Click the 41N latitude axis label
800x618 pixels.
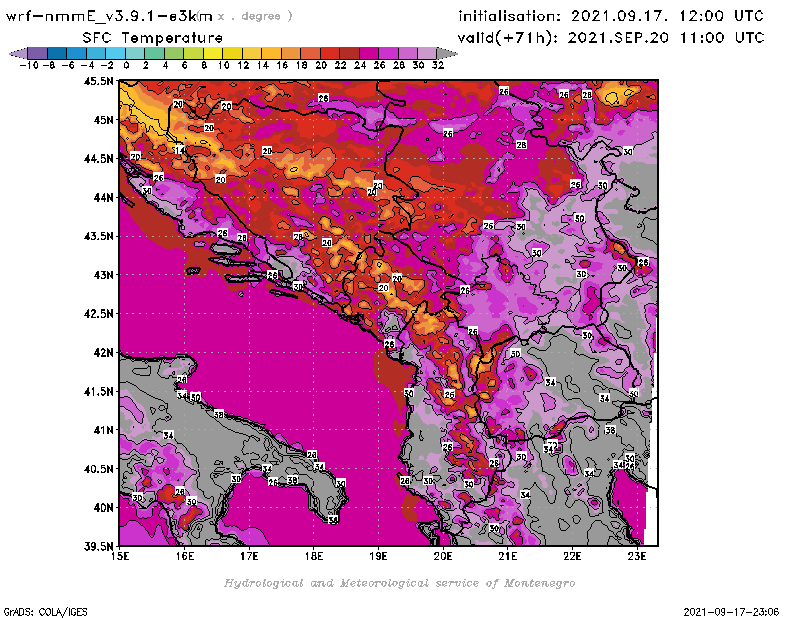[x=103, y=430]
